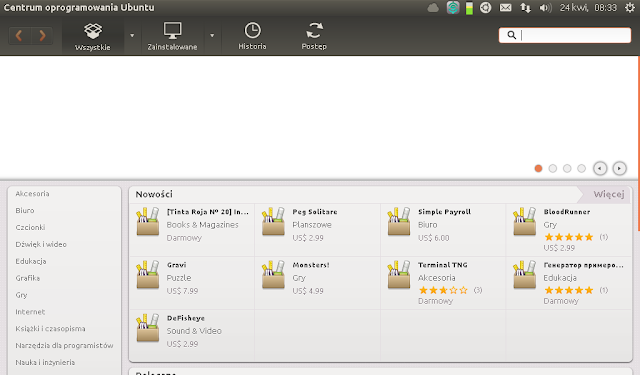Viewport: 640px width, 375px height.
Task: Open the Terminal TNG package icon
Action: pyautogui.click(x=399, y=274)
